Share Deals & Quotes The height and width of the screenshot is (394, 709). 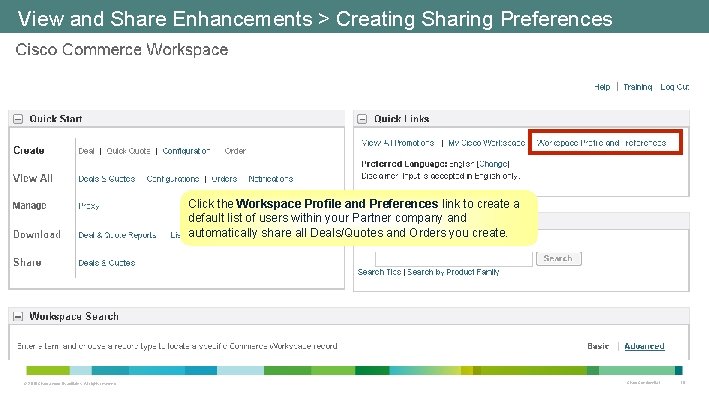107,263
